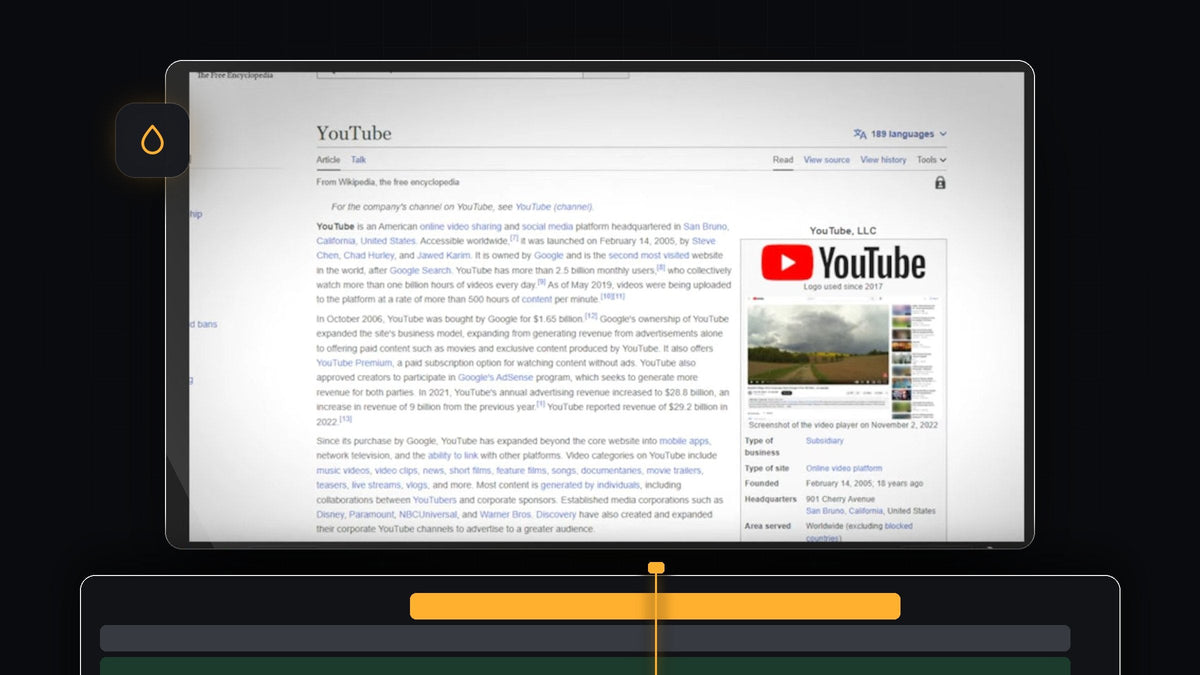Open the second most visited link

[x=649, y=256]
